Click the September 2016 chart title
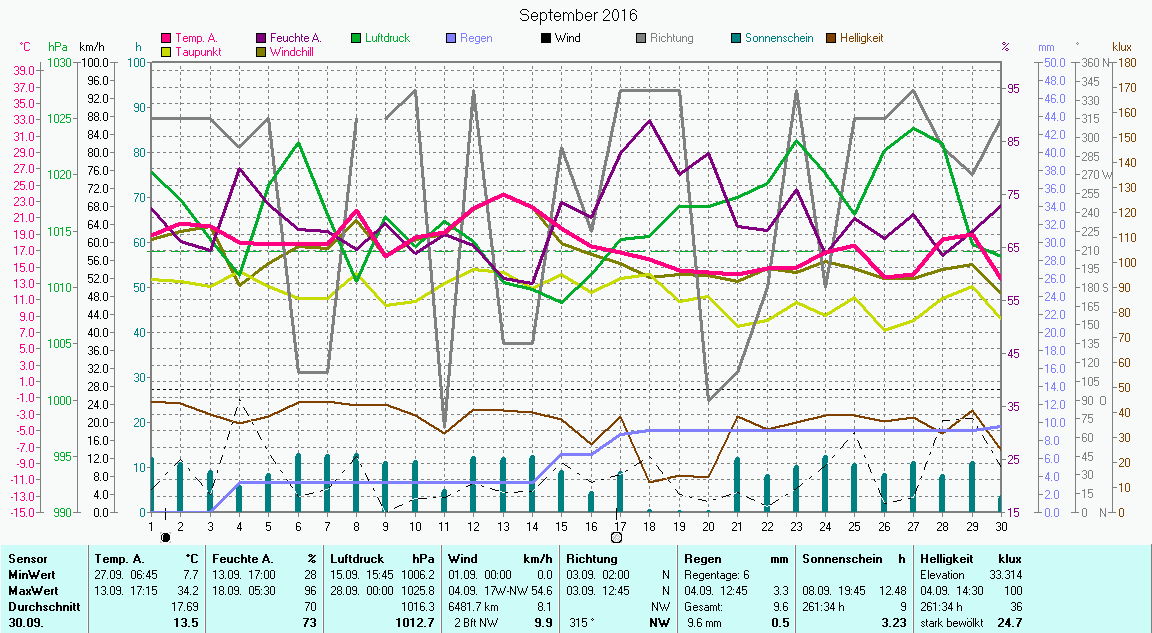 click(x=578, y=15)
